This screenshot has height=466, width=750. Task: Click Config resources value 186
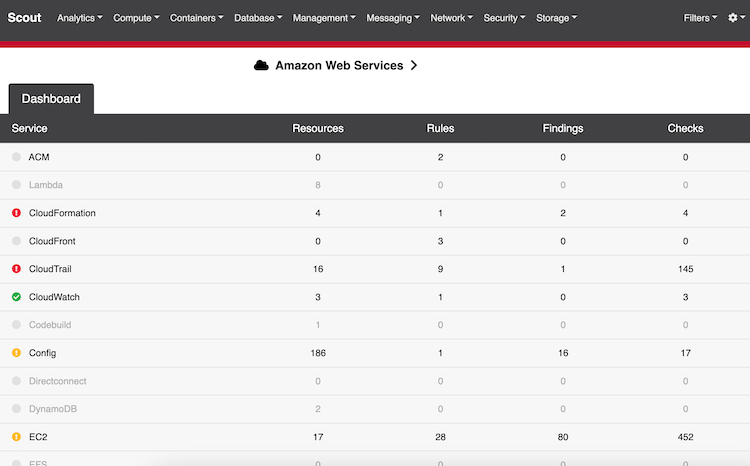(318, 353)
